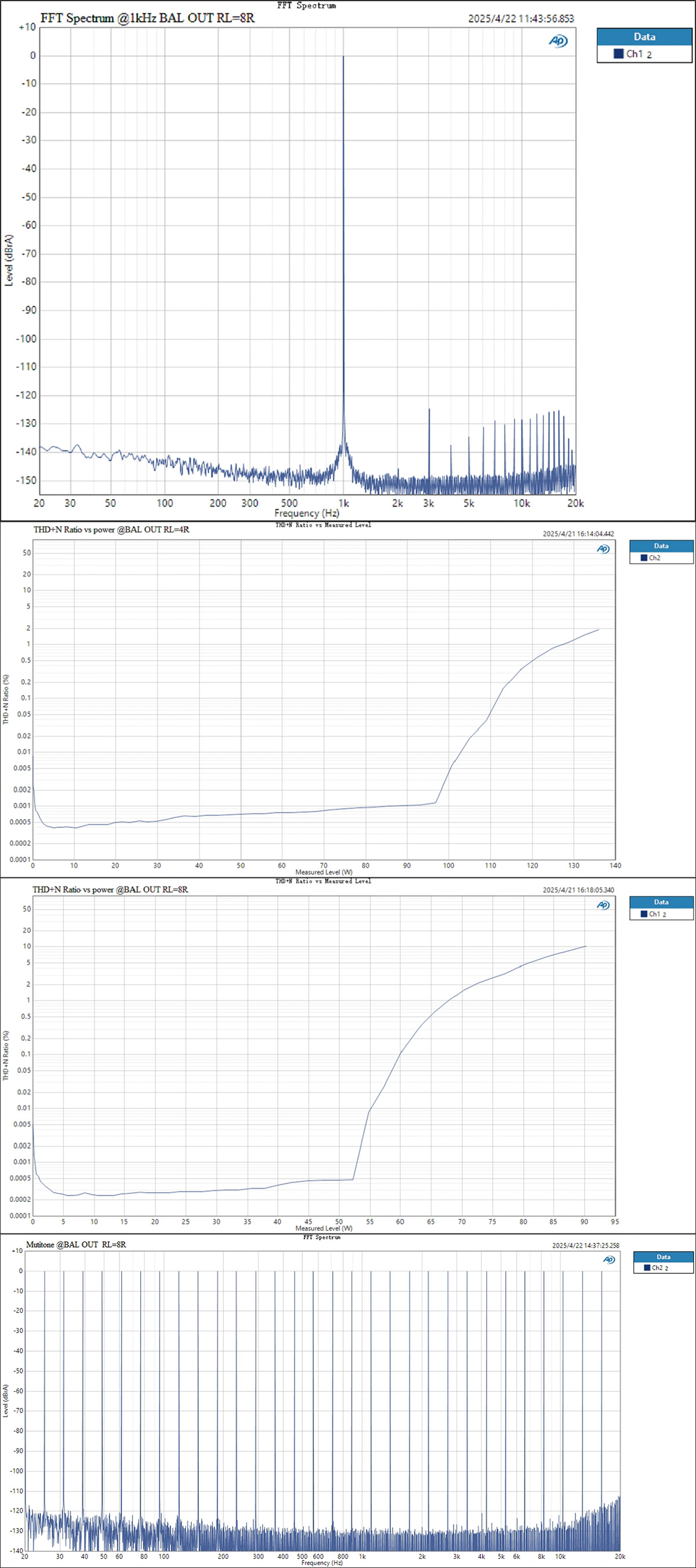The image size is (696, 1568).
Task: Click the 'Measured Level (W)' label on RL=4R graph
Action: point(324,872)
